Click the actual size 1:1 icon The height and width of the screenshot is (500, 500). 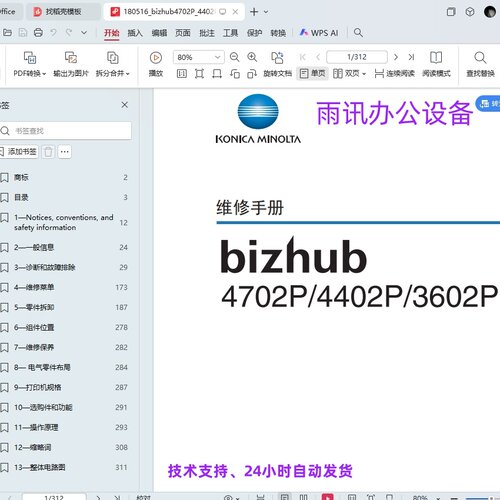pyautogui.click(x=182, y=73)
